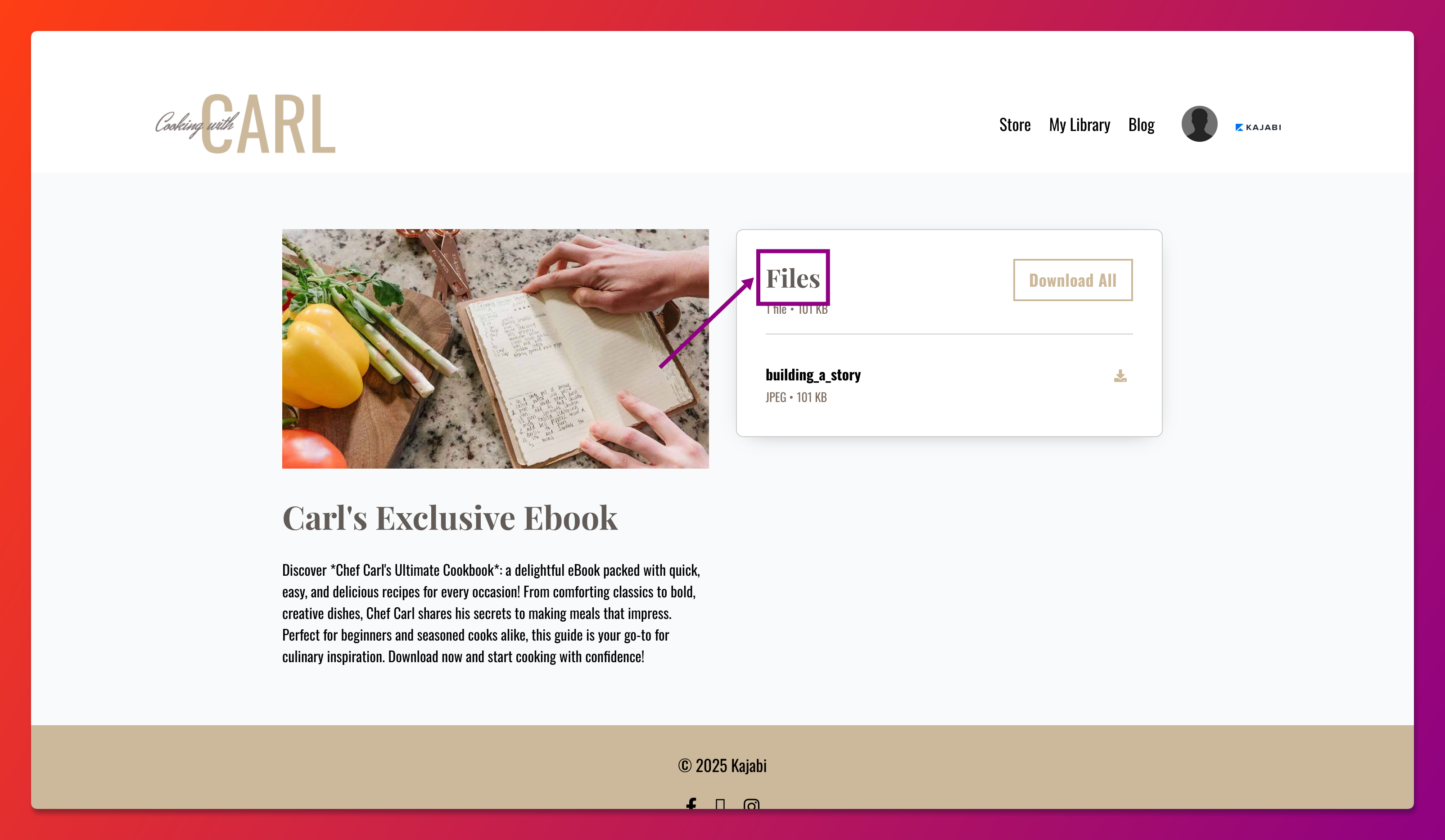Click the cookbook notebook cover image

coord(495,348)
